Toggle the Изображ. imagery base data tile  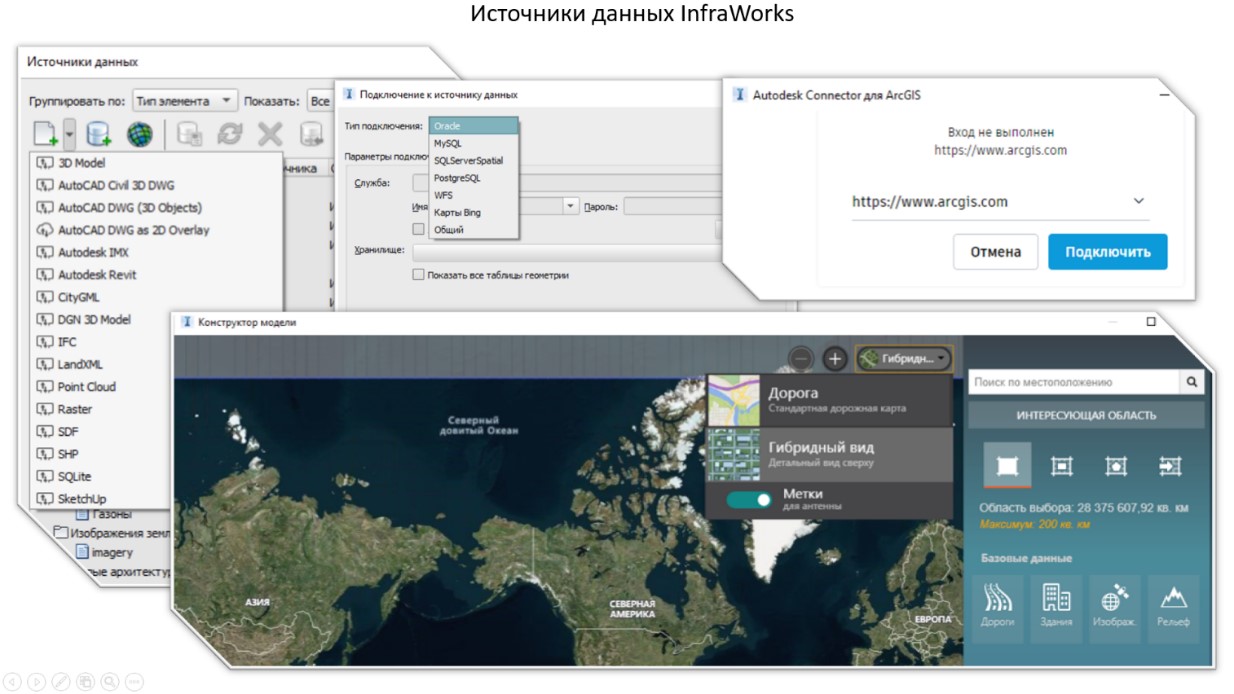click(1115, 608)
